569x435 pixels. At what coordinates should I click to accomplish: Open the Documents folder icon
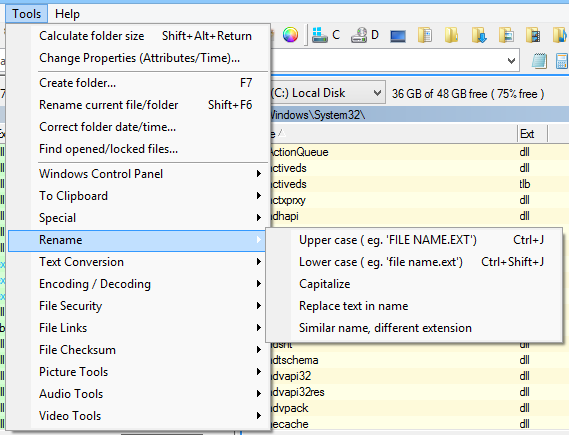point(425,35)
